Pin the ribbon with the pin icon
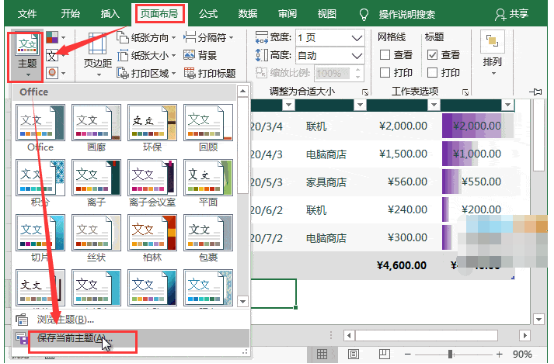 click(x=536, y=92)
